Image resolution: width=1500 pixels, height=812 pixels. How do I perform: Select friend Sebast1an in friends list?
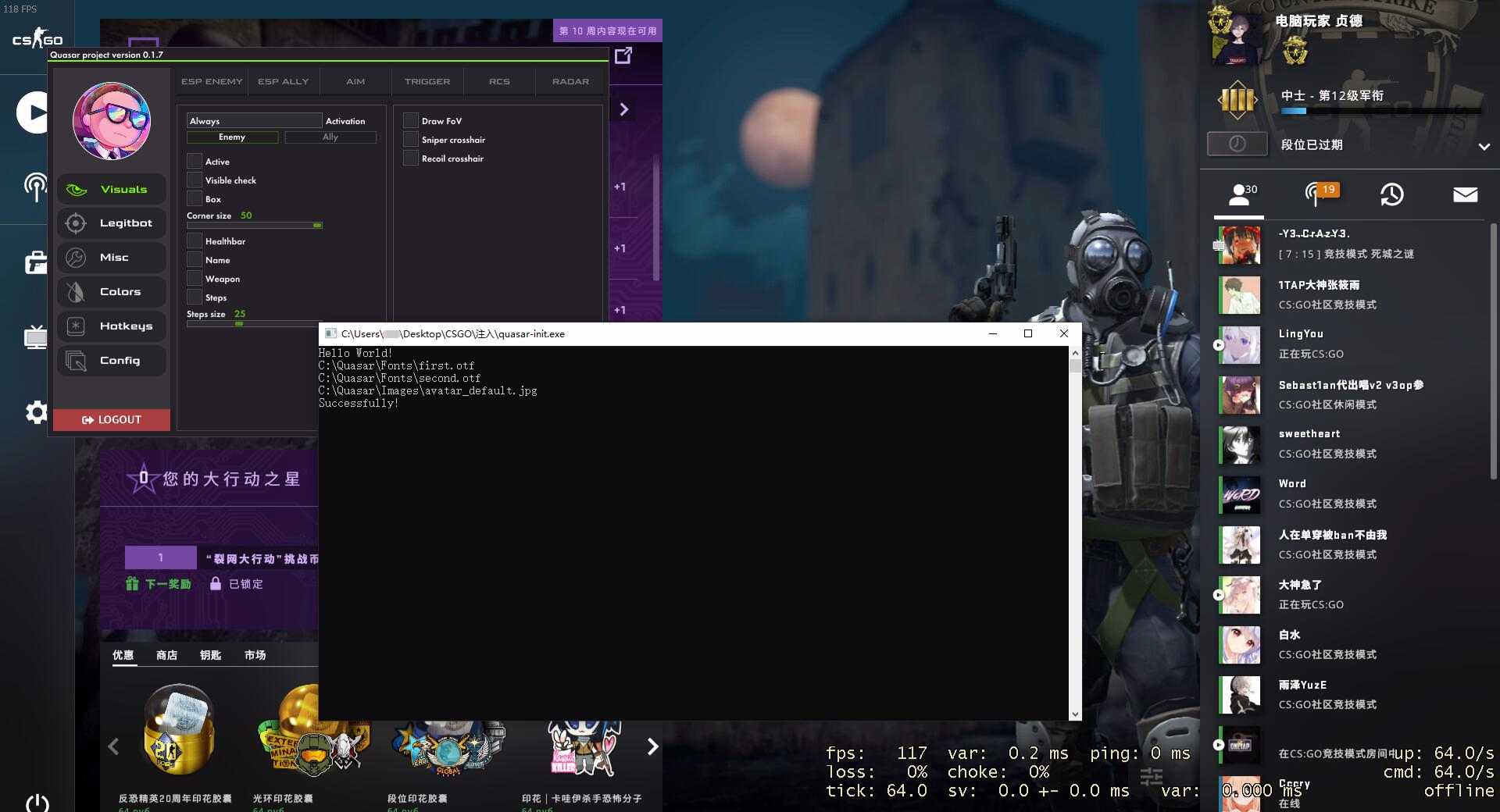[1352, 395]
